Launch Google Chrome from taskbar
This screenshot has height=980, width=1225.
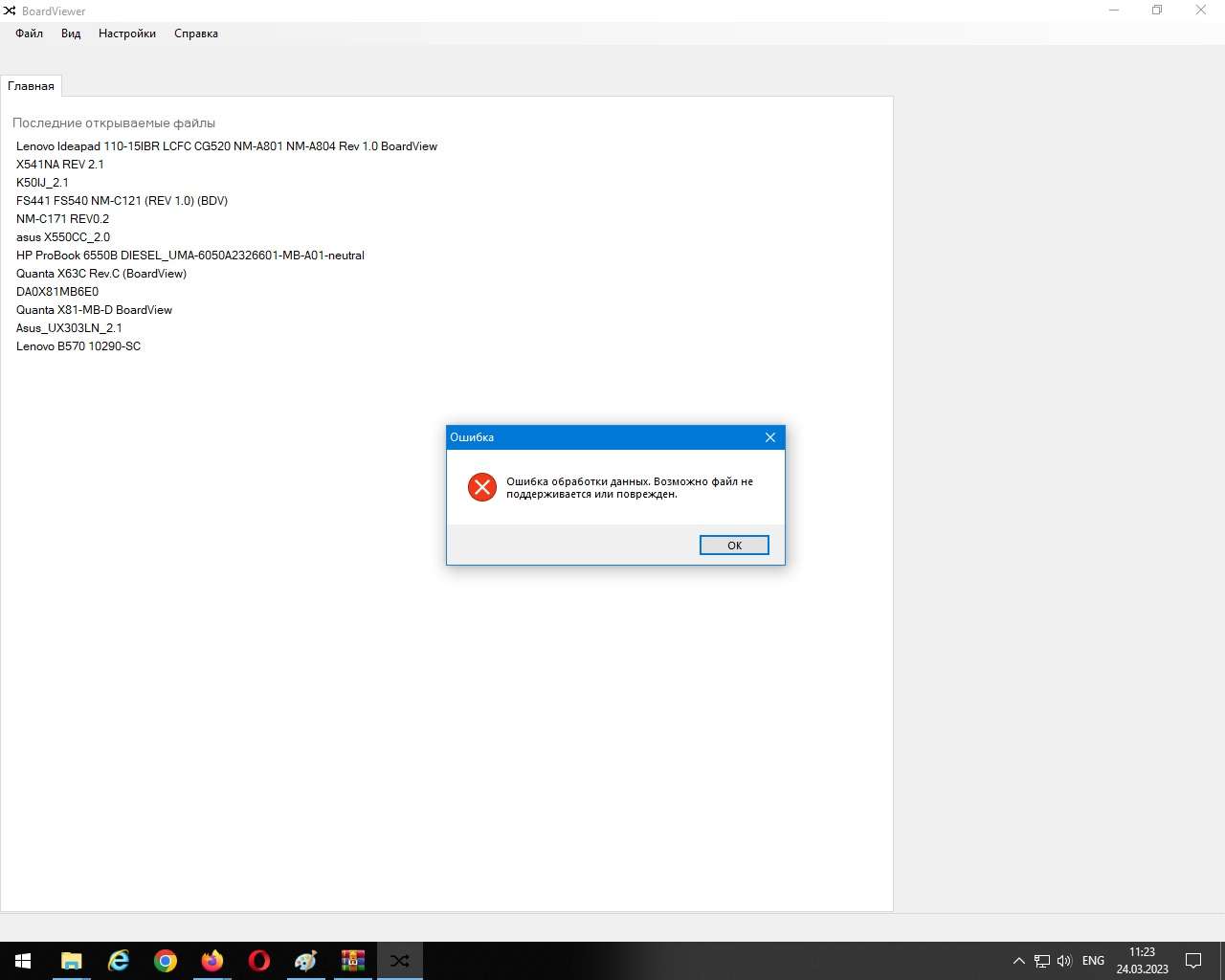[165, 961]
